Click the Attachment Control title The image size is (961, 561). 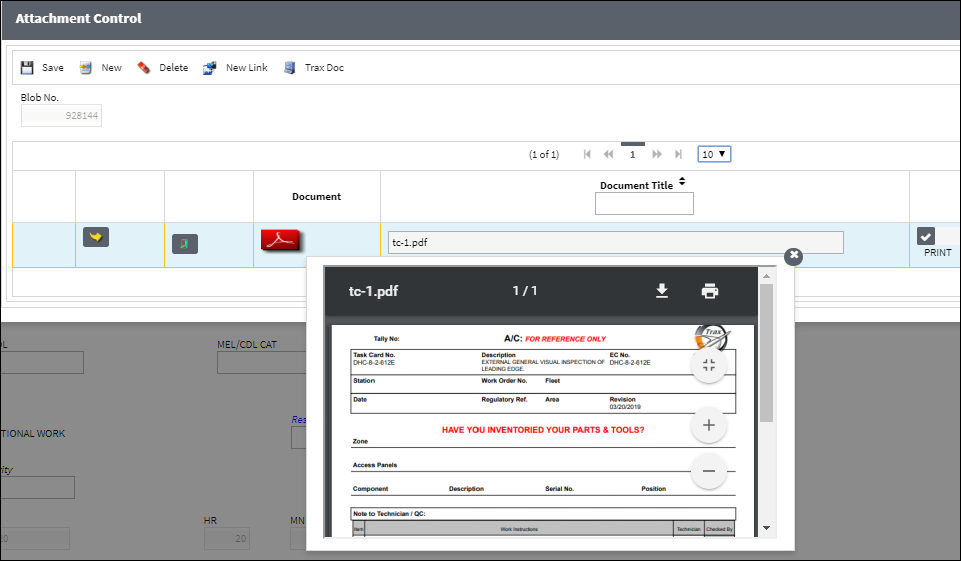click(78, 18)
